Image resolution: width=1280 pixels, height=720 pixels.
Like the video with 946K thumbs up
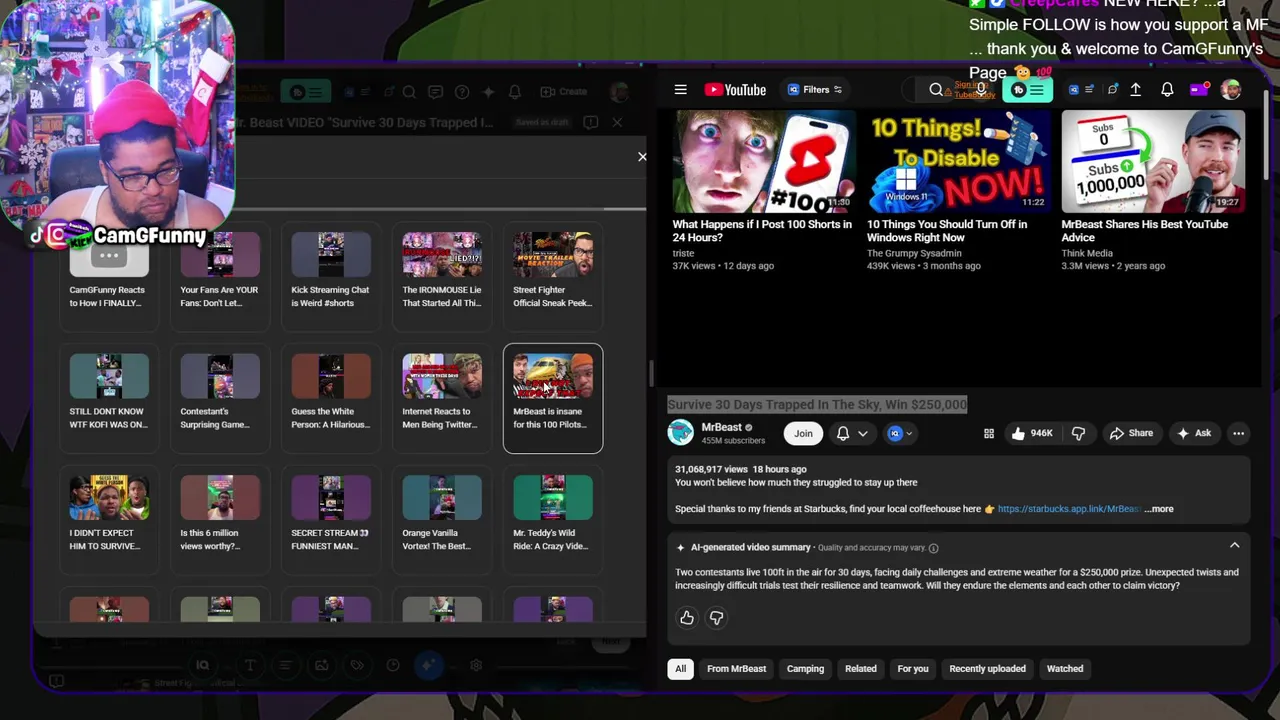1032,433
